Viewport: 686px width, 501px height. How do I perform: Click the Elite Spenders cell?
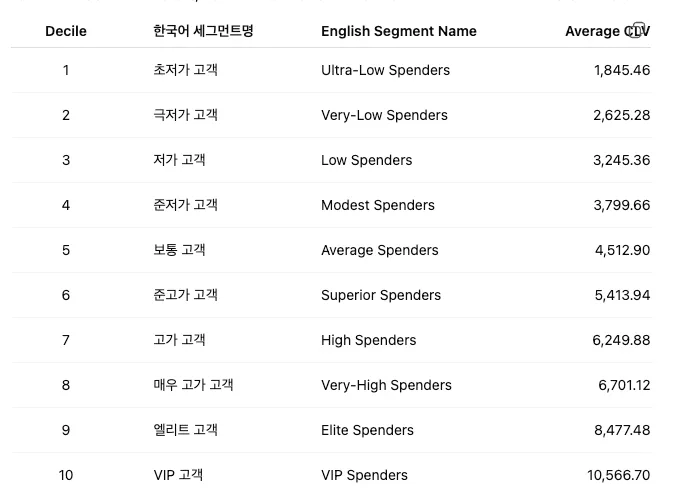tap(367, 430)
